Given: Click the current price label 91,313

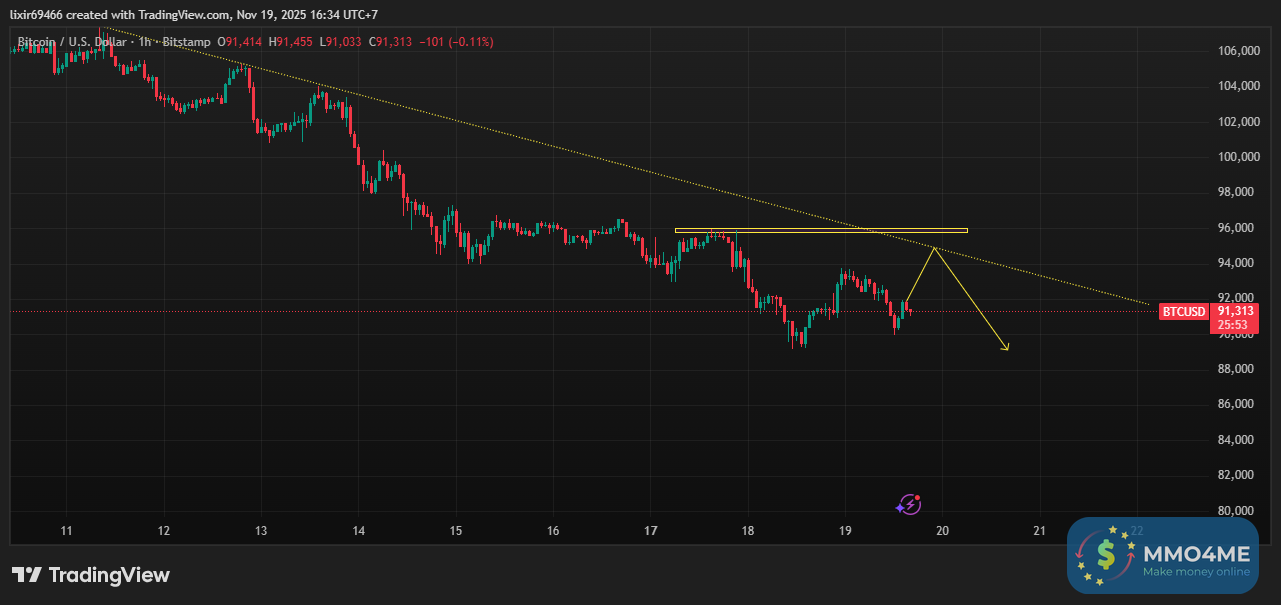Looking at the screenshot, I should [1234, 311].
